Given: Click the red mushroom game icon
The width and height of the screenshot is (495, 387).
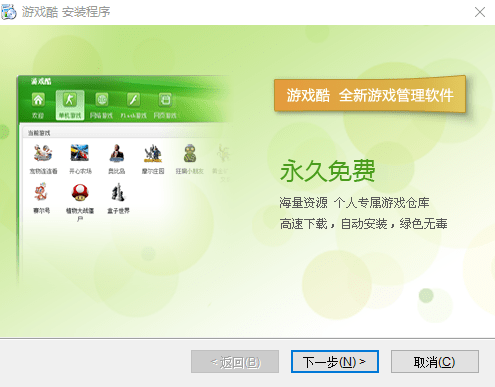Looking at the screenshot, I should pyautogui.click(x=80, y=193).
